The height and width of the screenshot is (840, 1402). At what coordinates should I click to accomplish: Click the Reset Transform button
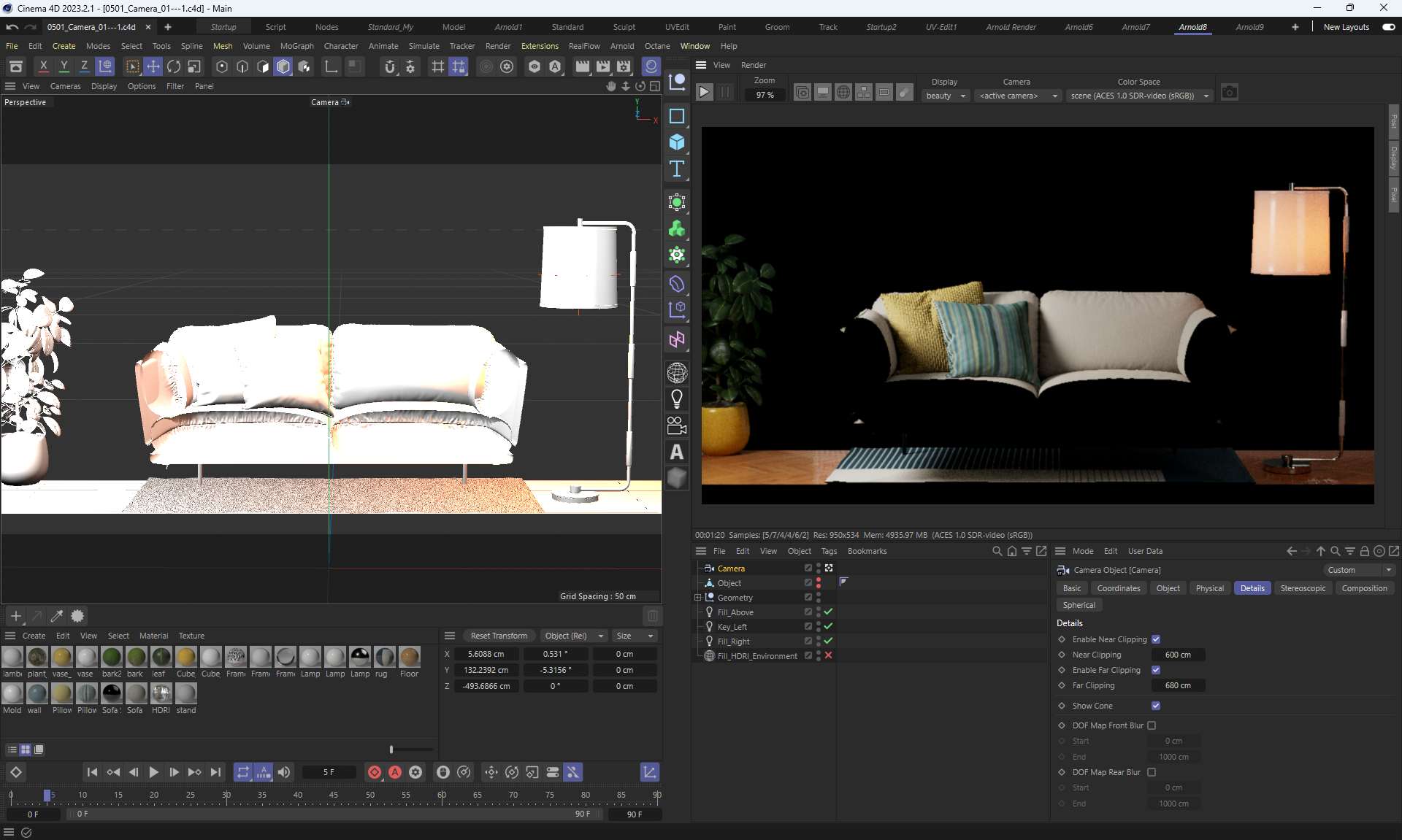pyautogui.click(x=499, y=636)
